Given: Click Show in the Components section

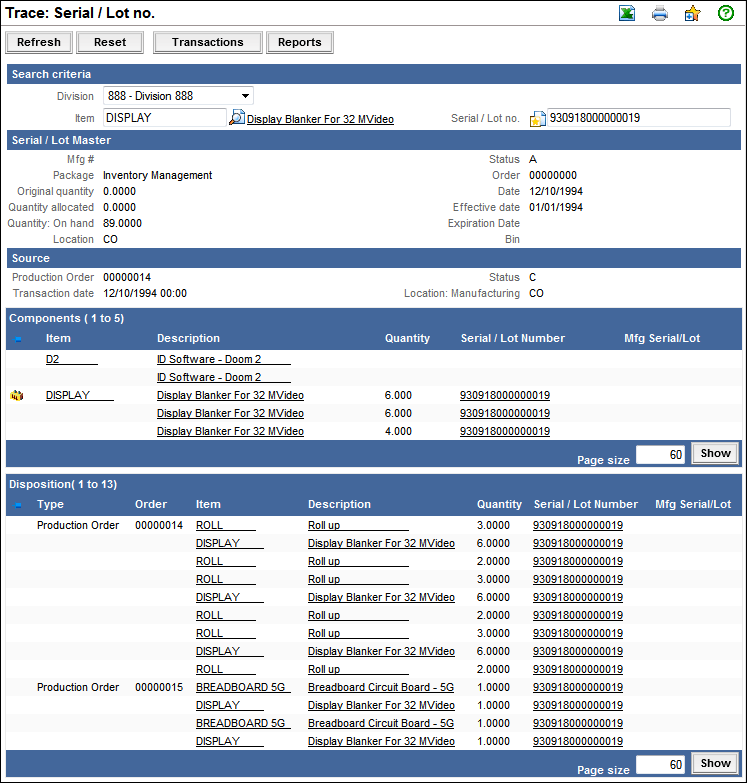Looking at the screenshot, I should [715, 453].
